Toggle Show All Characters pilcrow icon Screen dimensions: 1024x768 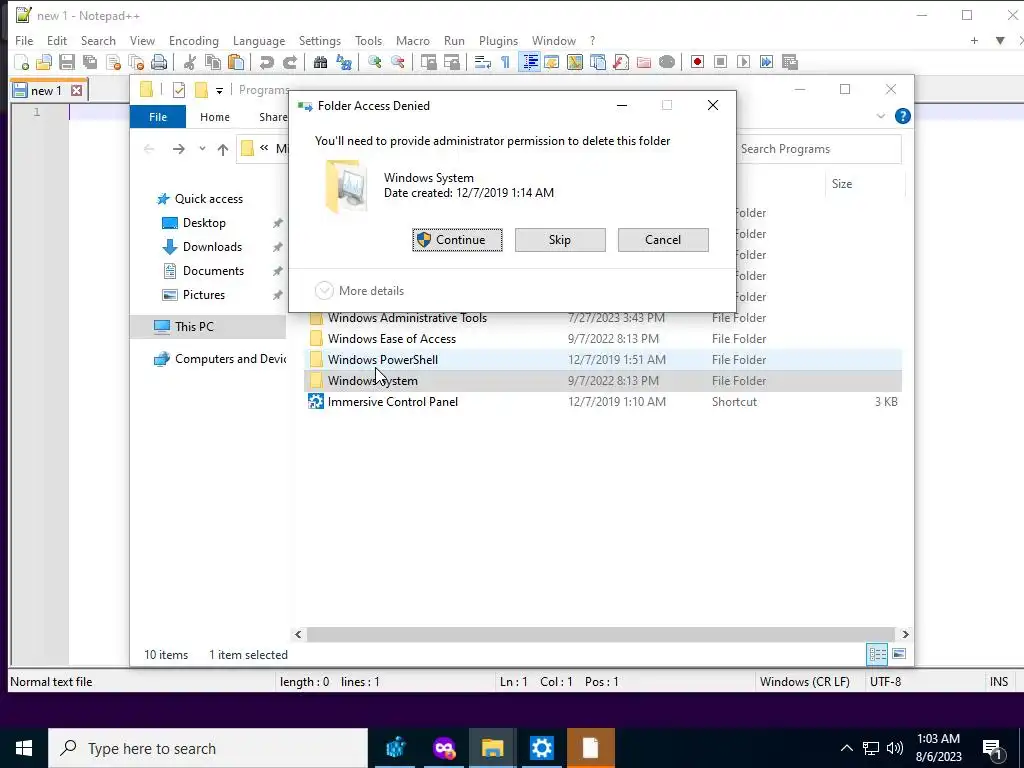(505, 62)
